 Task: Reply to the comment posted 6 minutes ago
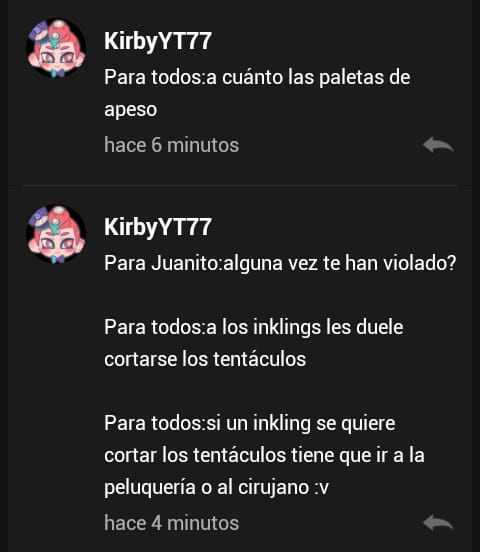tap(438, 145)
